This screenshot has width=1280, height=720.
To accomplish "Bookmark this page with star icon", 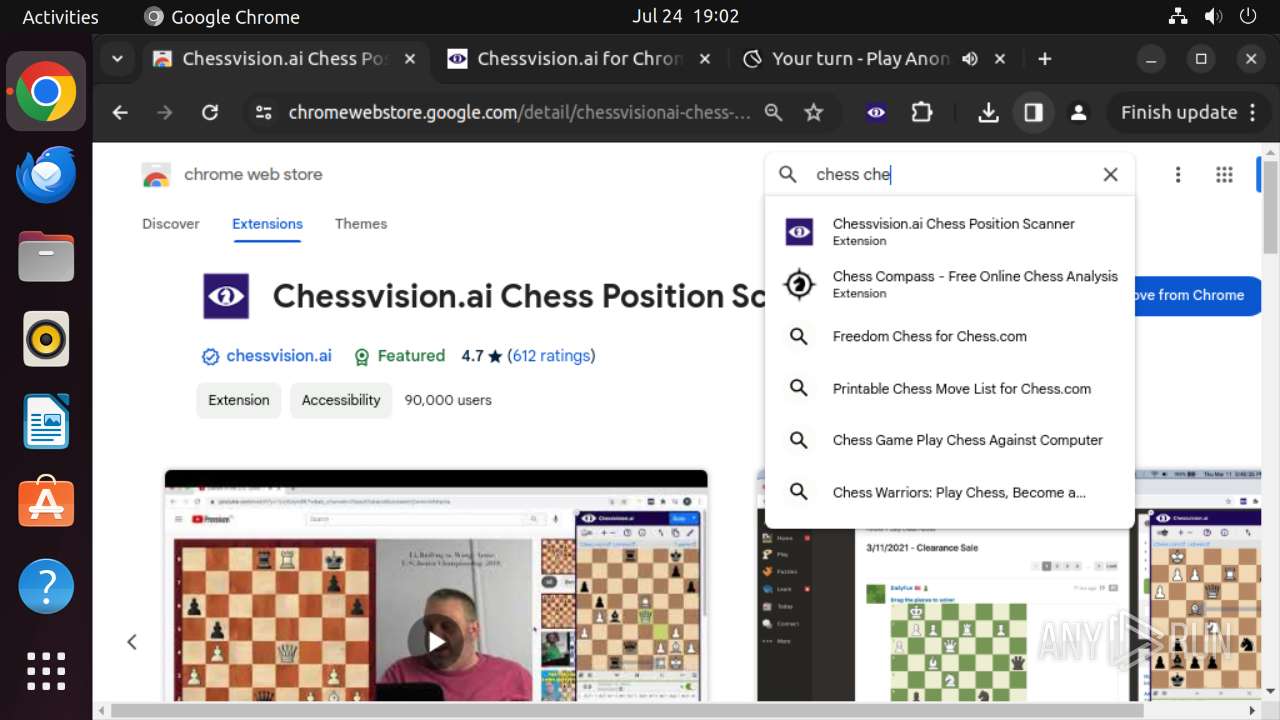I will [x=814, y=113].
